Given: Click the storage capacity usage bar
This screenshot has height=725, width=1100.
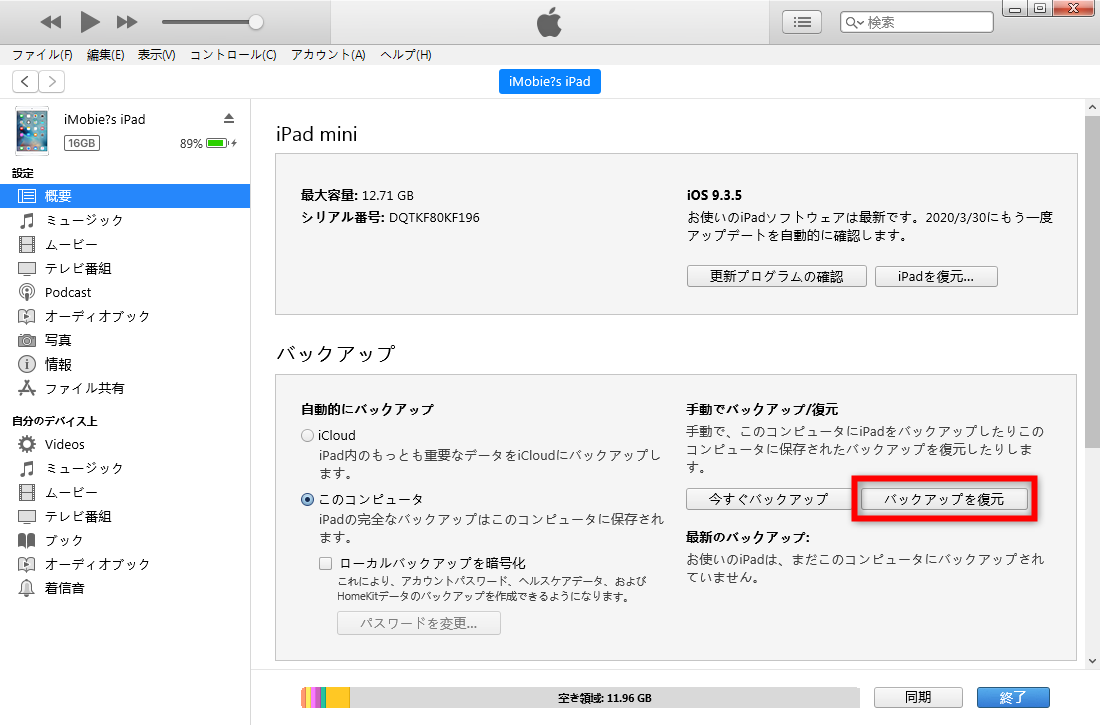Looking at the screenshot, I should [580, 698].
